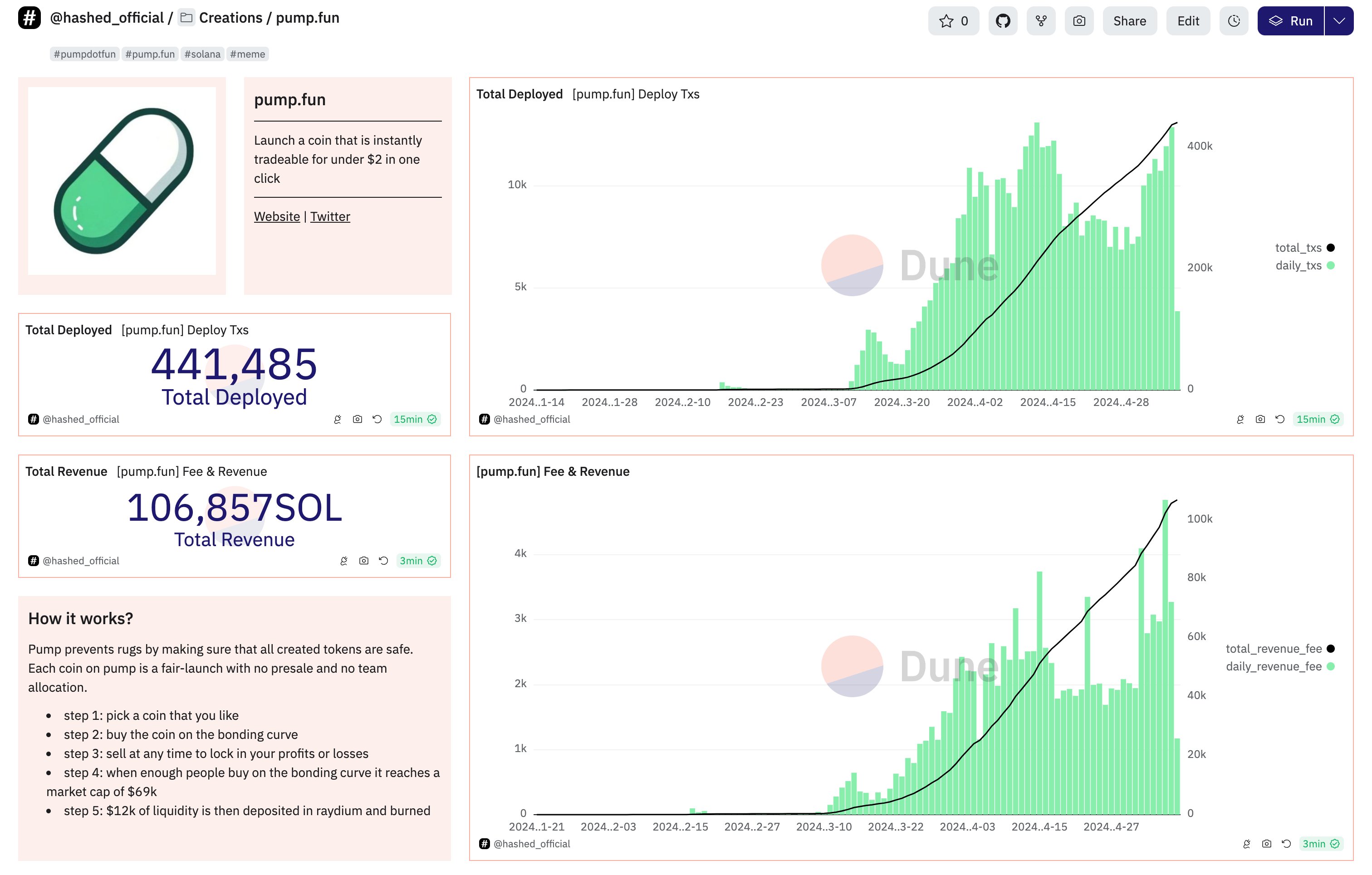Click camera icon on Total Revenue counter
Viewport: 1372px width, 875px height.
click(x=363, y=561)
